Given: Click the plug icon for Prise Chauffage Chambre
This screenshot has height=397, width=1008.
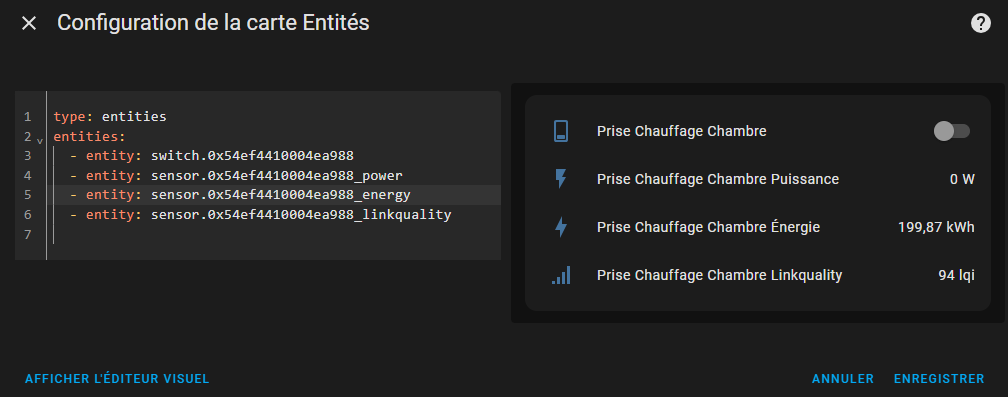Looking at the screenshot, I should click(561, 131).
